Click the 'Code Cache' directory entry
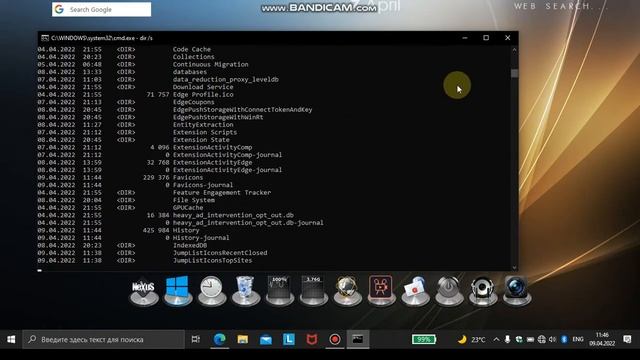640x360 pixels. pos(192,49)
